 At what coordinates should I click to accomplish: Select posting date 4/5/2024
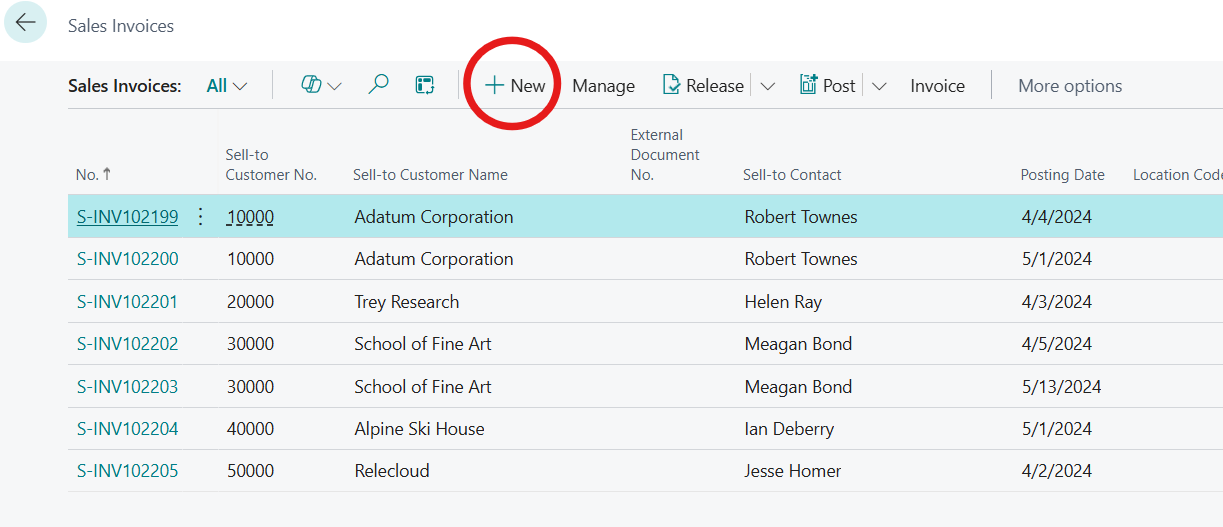tap(1056, 344)
